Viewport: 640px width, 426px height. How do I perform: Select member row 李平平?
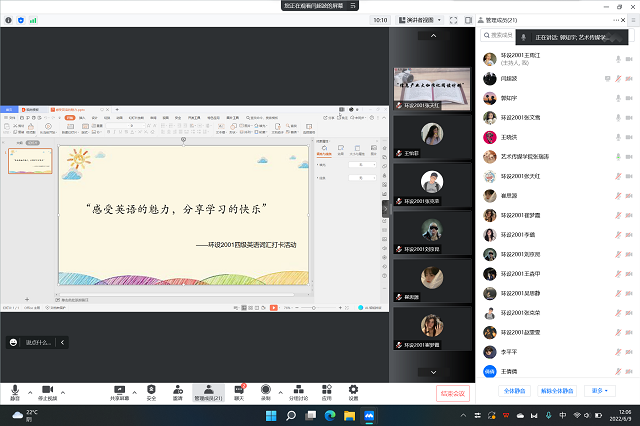pyautogui.click(x=558, y=352)
